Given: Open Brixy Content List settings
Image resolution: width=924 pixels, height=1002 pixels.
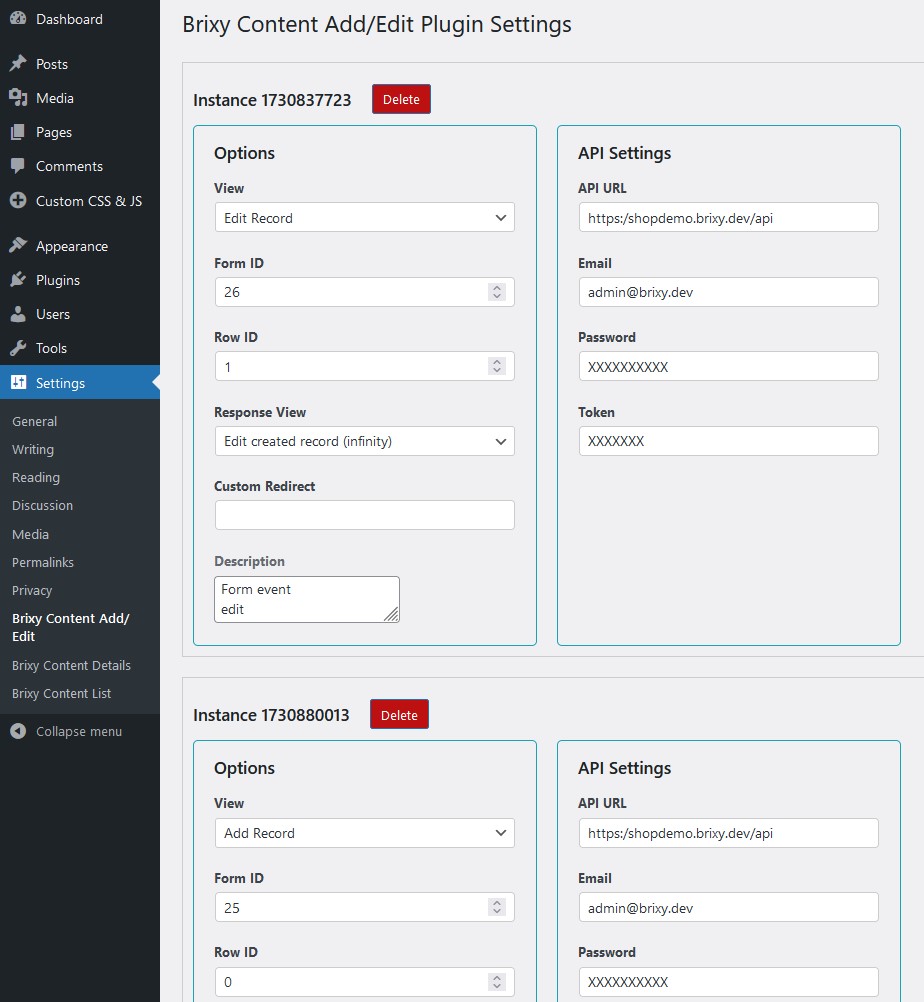Looking at the screenshot, I should [x=61, y=693].
